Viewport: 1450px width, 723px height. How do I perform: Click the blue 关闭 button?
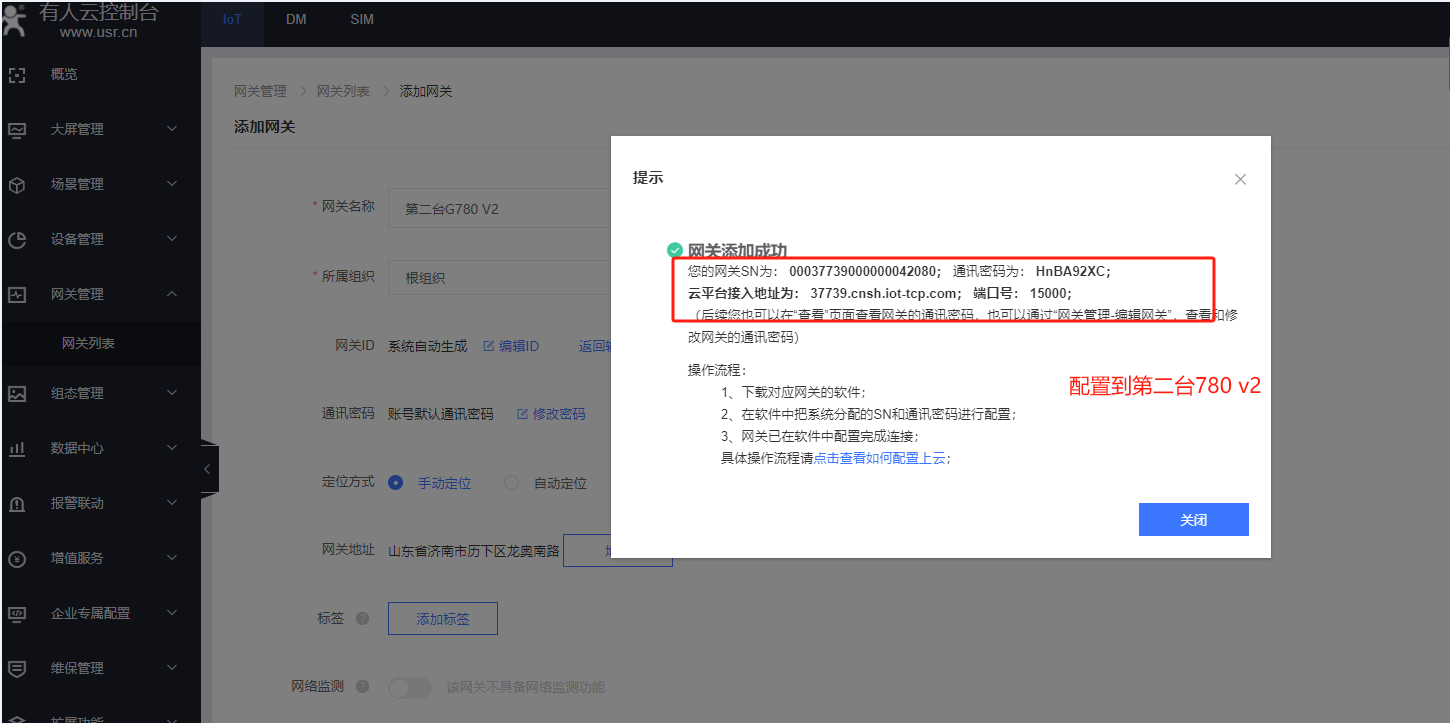coord(1193,520)
